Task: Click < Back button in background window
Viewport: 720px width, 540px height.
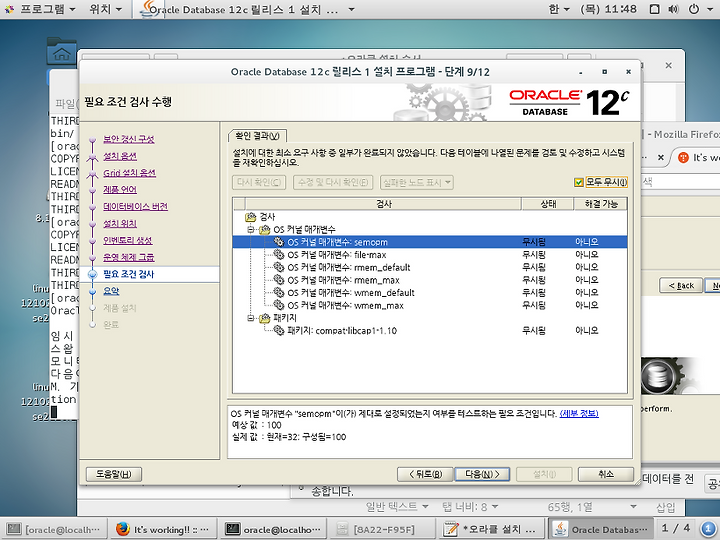Action: click(681, 286)
